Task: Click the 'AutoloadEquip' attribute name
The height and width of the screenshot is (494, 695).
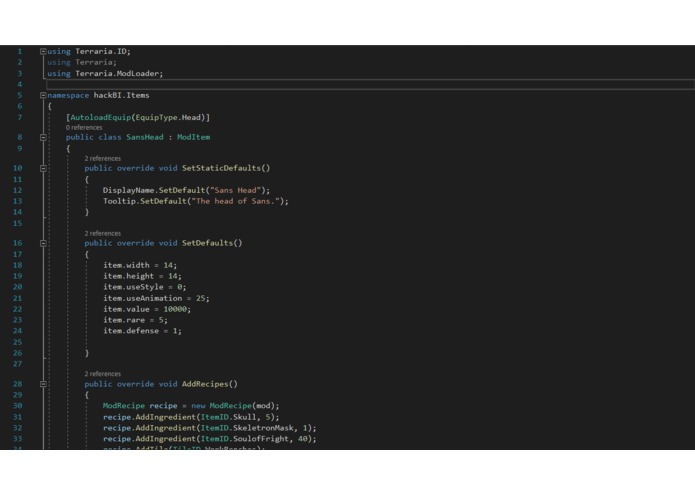Action: pos(100,117)
